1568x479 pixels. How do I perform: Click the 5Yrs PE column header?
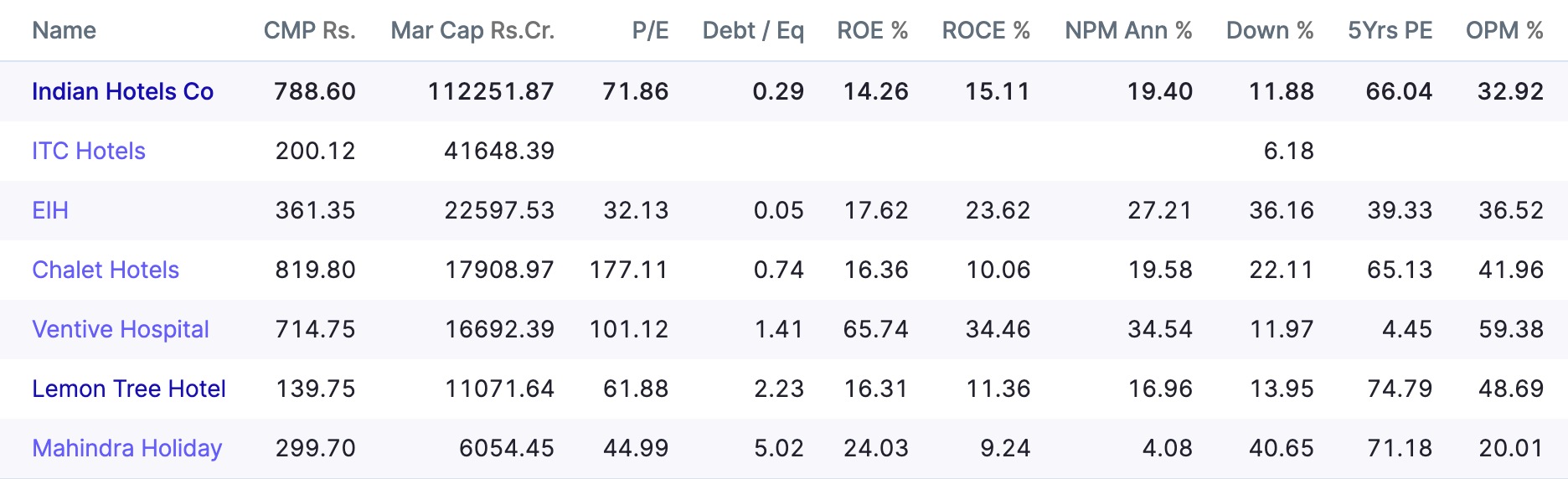point(1390,30)
